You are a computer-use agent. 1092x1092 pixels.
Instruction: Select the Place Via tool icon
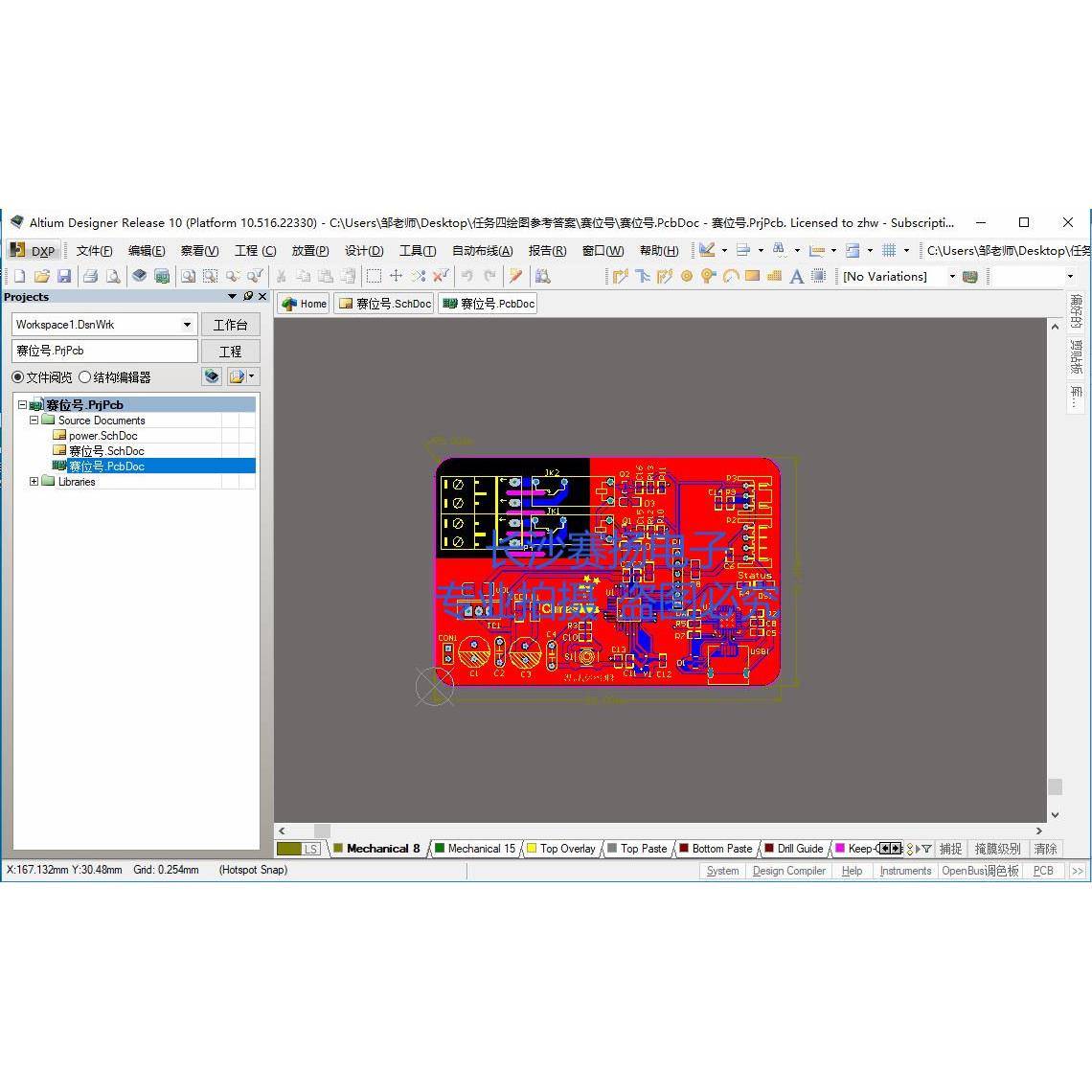click(708, 277)
